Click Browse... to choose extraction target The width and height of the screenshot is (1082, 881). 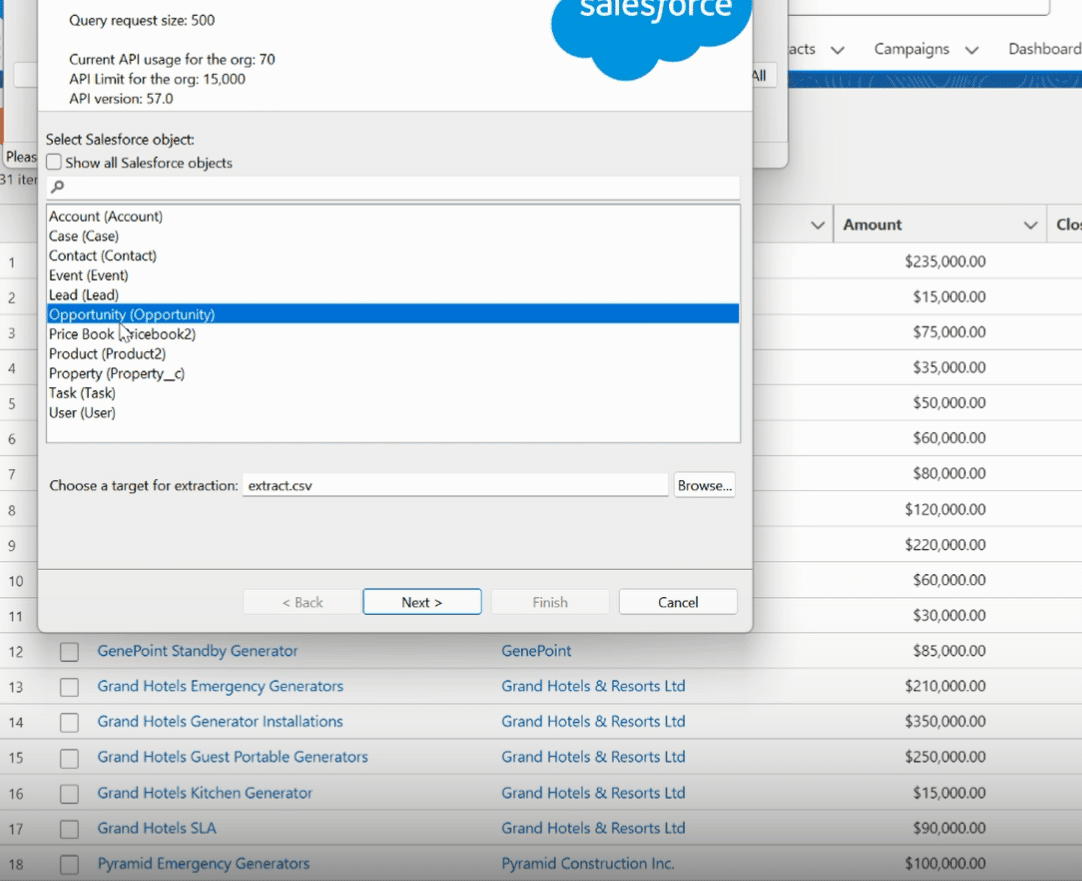(x=704, y=485)
